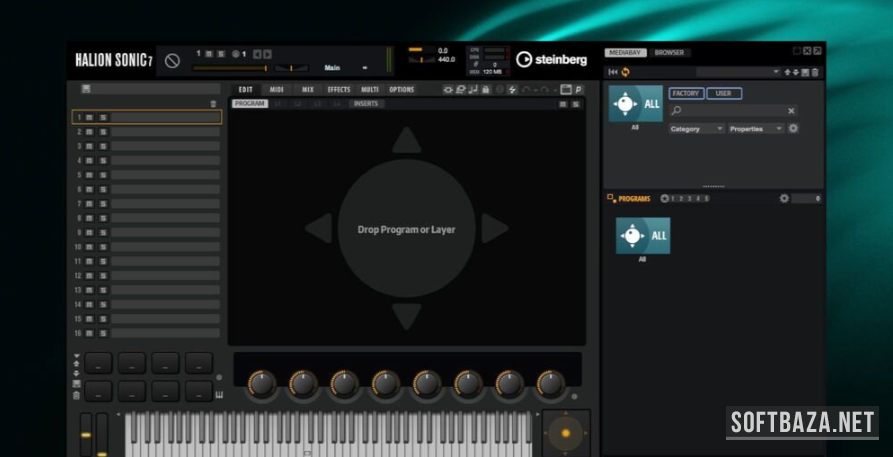Switch to the BROWSER tab
Screen dimensions: 893x457
(669, 52)
